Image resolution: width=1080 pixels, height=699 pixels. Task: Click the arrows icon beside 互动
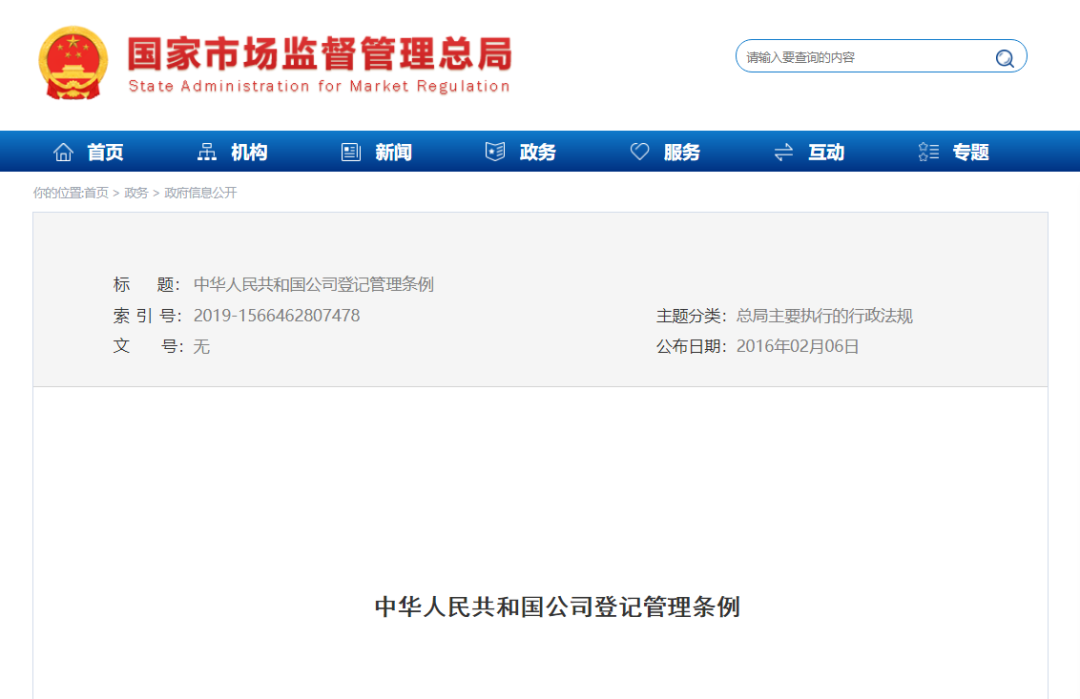click(x=784, y=152)
